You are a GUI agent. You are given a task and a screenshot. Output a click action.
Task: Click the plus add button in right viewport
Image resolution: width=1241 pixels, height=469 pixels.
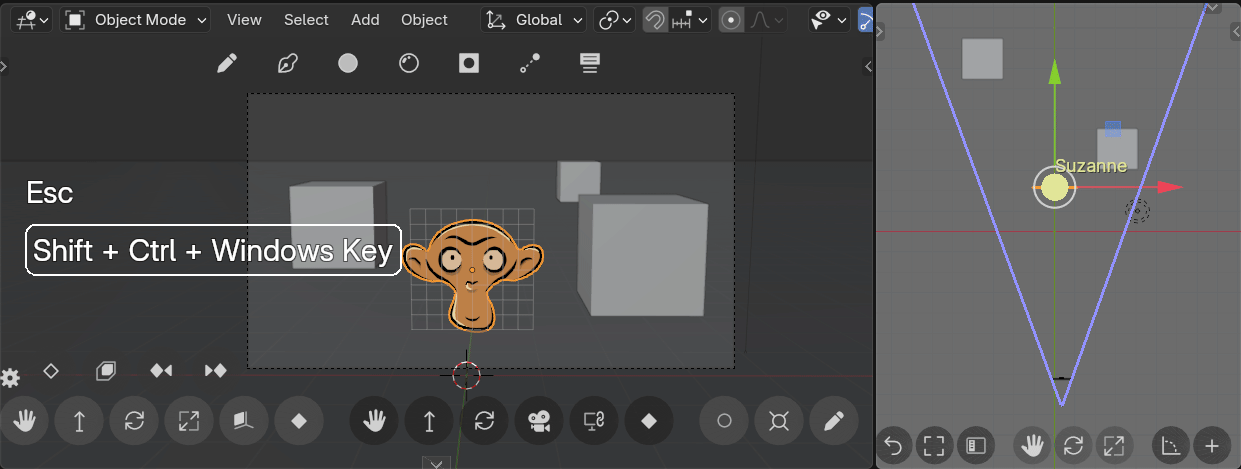coord(1212,445)
